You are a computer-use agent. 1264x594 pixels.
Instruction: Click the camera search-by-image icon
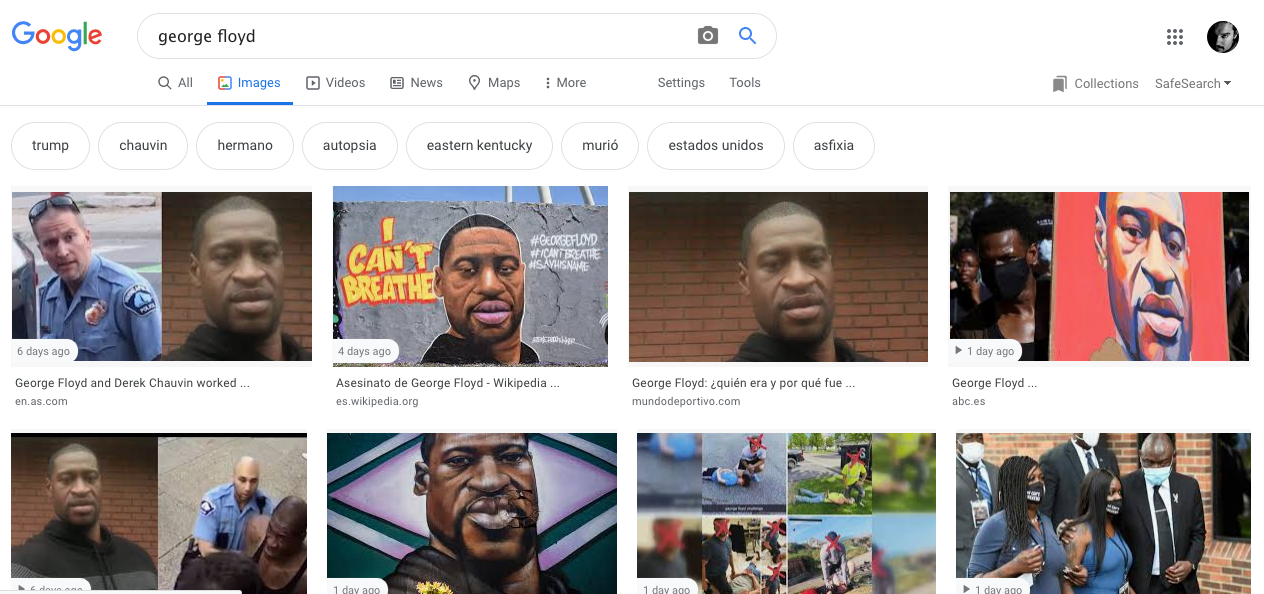pyautogui.click(x=708, y=36)
